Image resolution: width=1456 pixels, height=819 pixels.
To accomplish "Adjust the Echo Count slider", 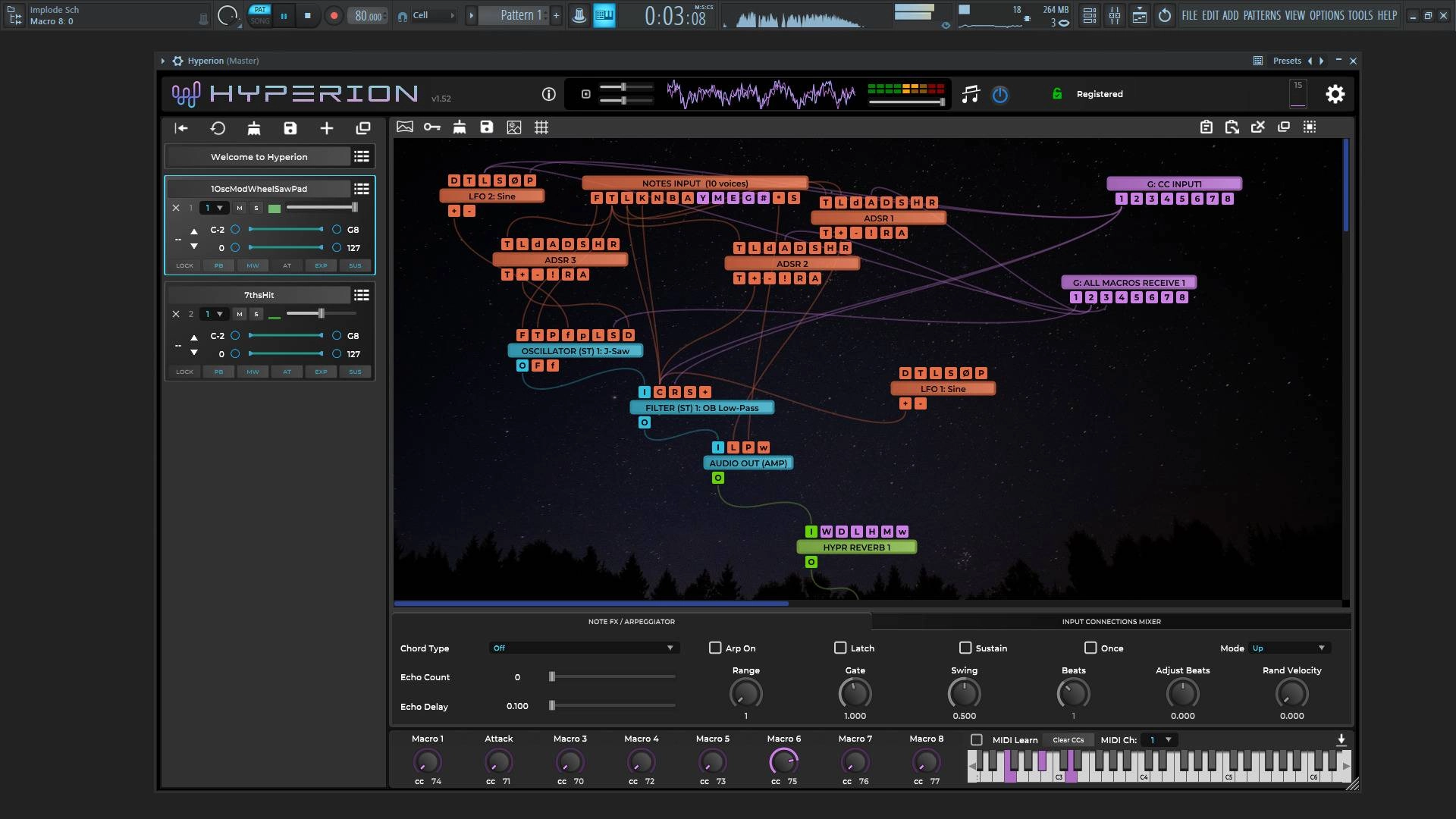I will coord(613,676).
